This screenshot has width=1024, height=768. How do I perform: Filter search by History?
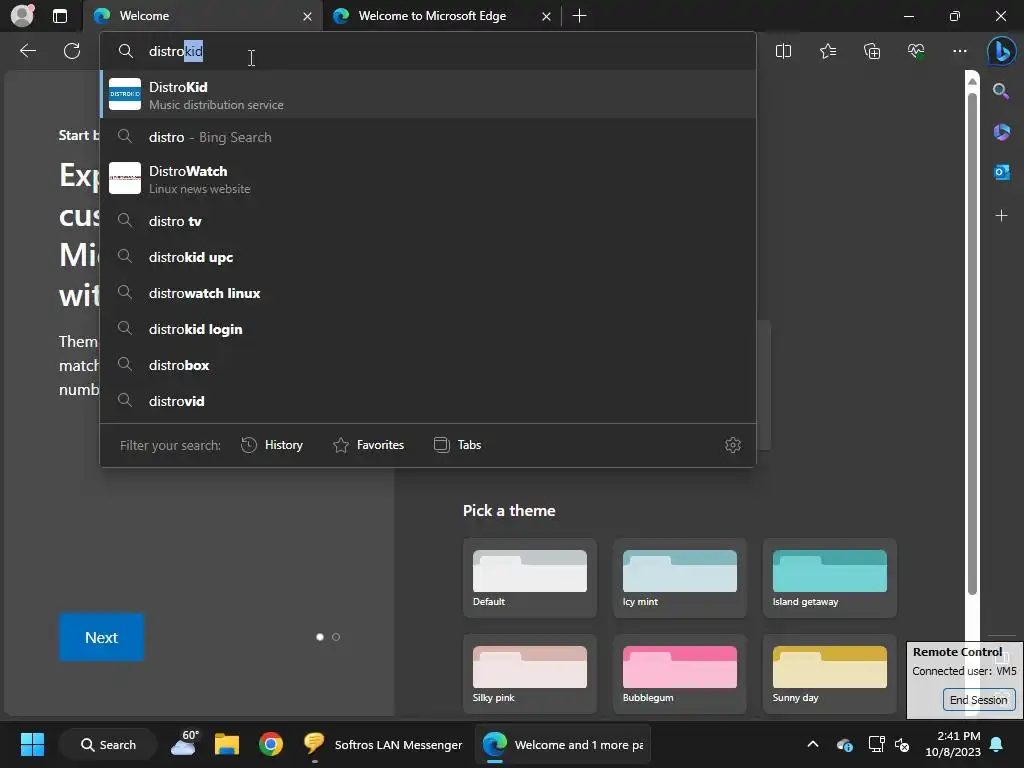tap(272, 445)
